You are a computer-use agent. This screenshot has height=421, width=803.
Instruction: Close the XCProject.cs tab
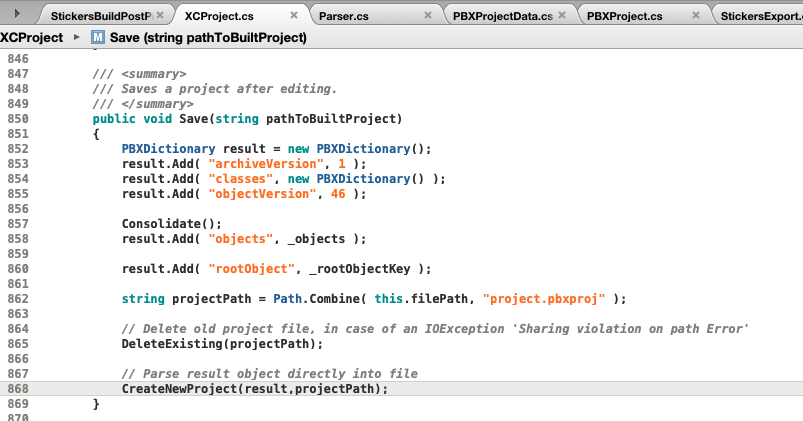294,15
